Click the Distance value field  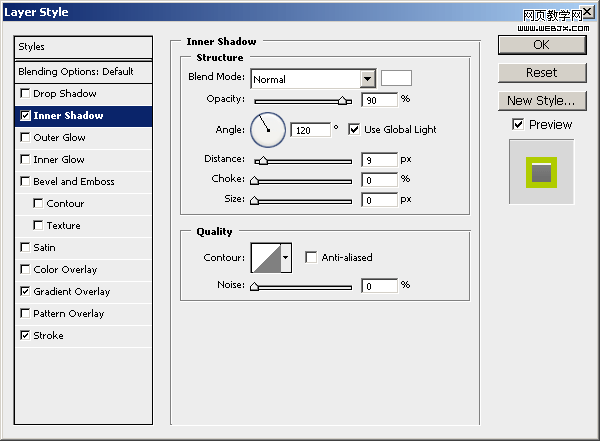click(x=380, y=160)
